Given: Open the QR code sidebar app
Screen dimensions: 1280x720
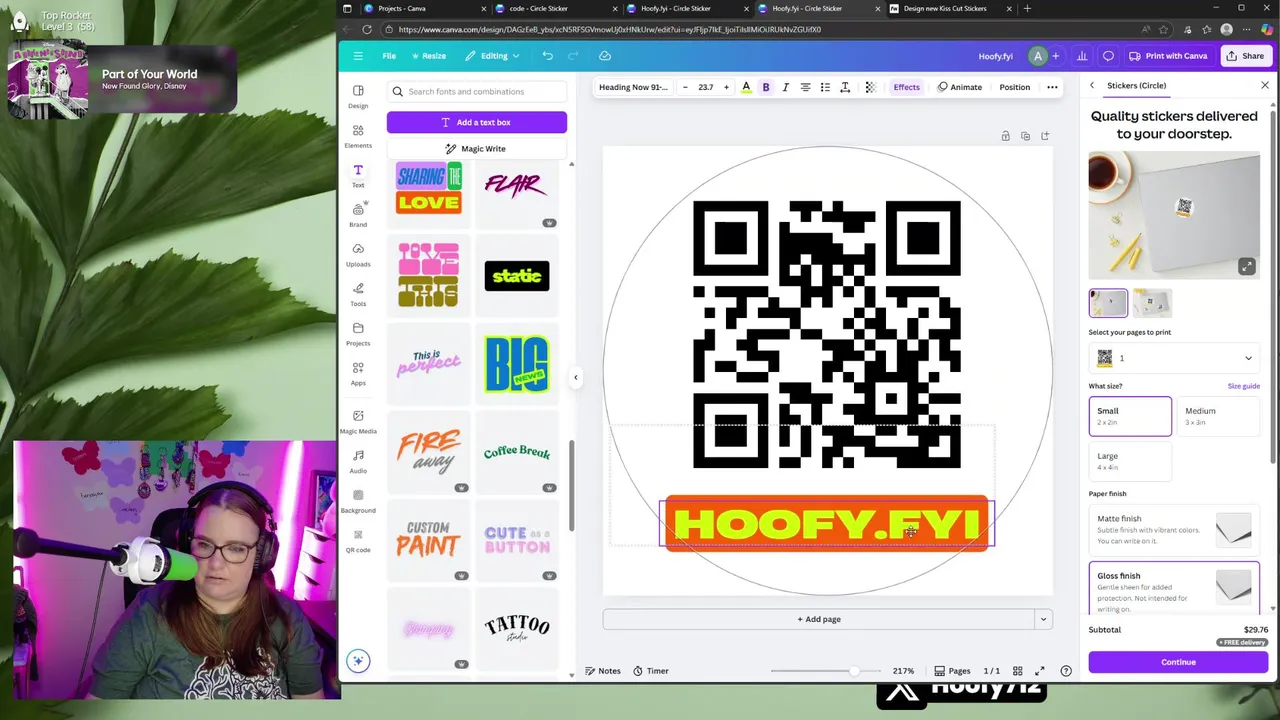Looking at the screenshot, I should pos(358,540).
